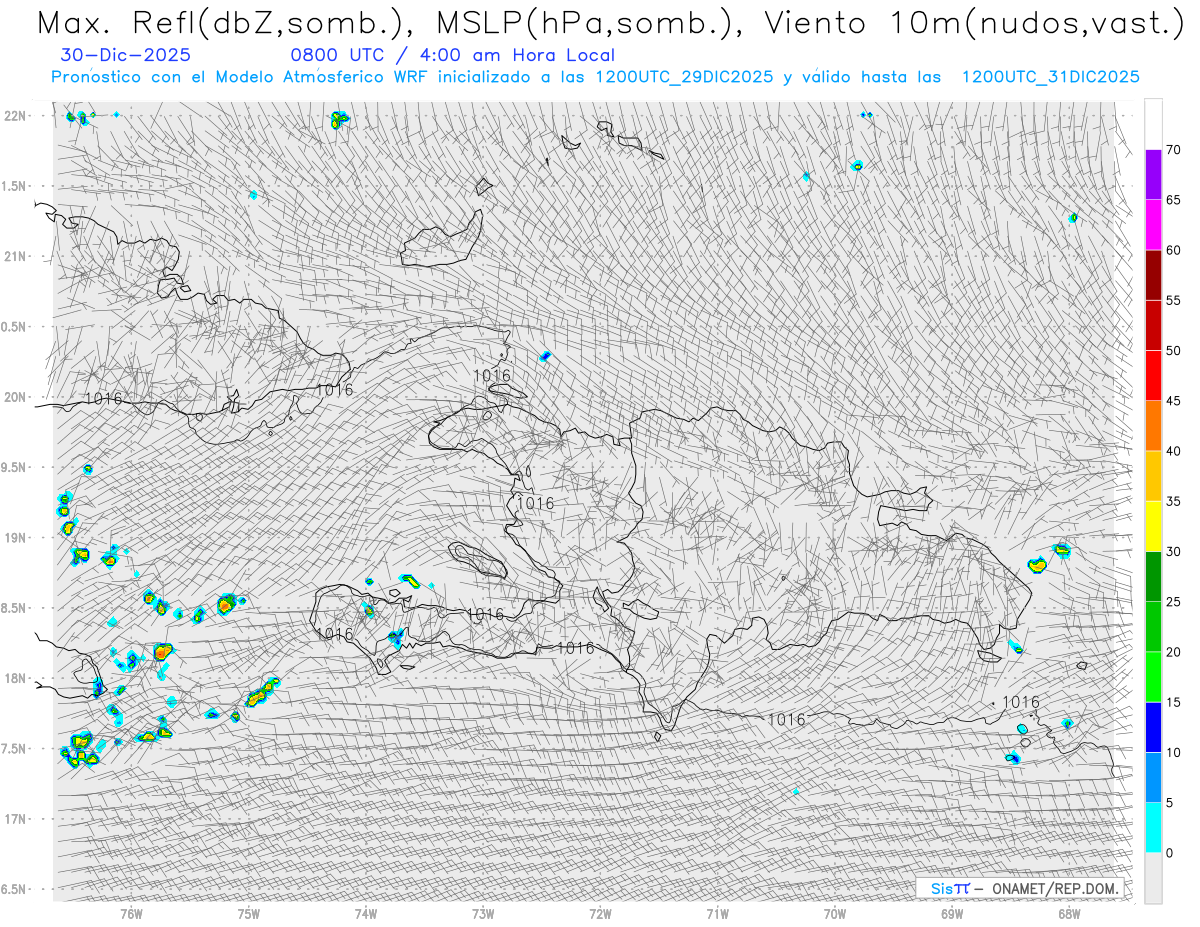This screenshot has height=927, width=1200.
Task: Select the yellow 30-35 dBZ colorbar segment
Action: tap(1153, 526)
